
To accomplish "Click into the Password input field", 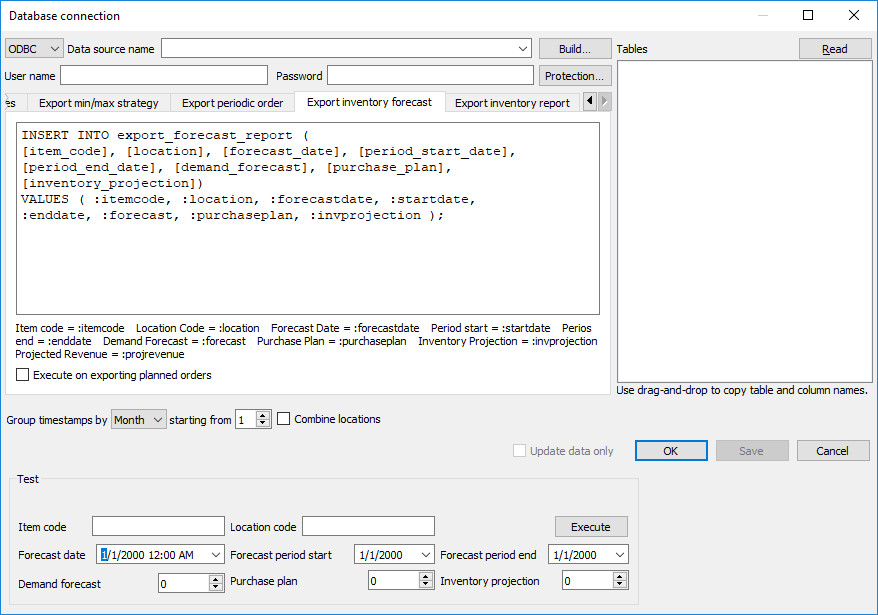I will tap(430, 76).
